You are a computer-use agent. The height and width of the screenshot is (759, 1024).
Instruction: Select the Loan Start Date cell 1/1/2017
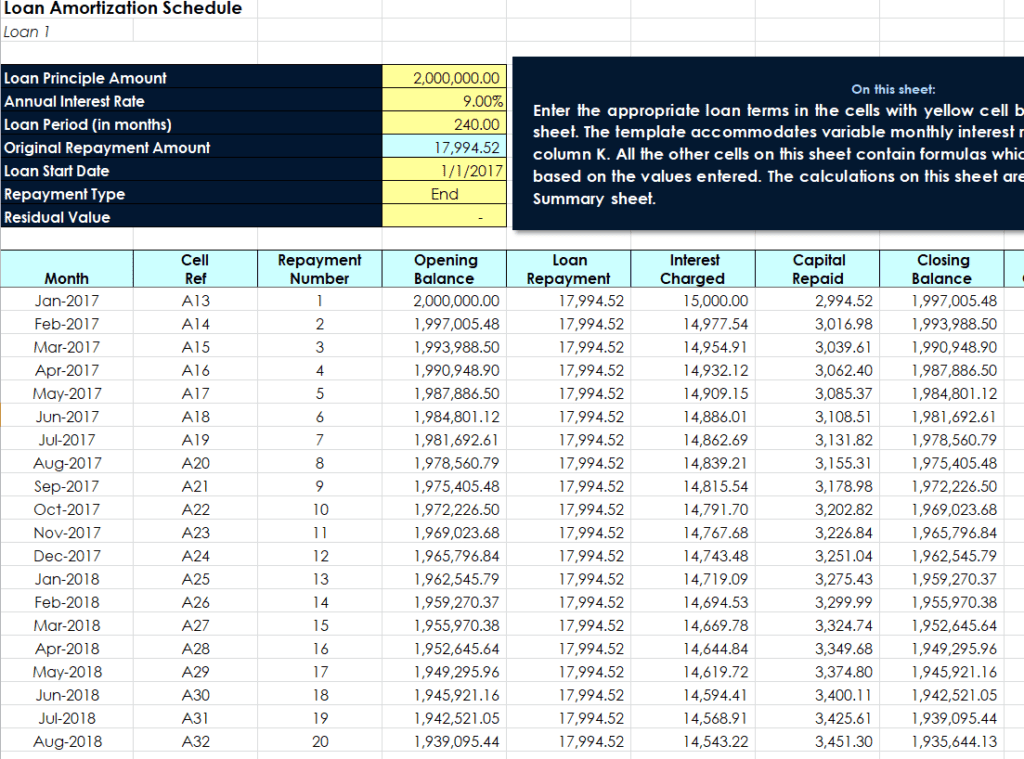tap(444, 170)
